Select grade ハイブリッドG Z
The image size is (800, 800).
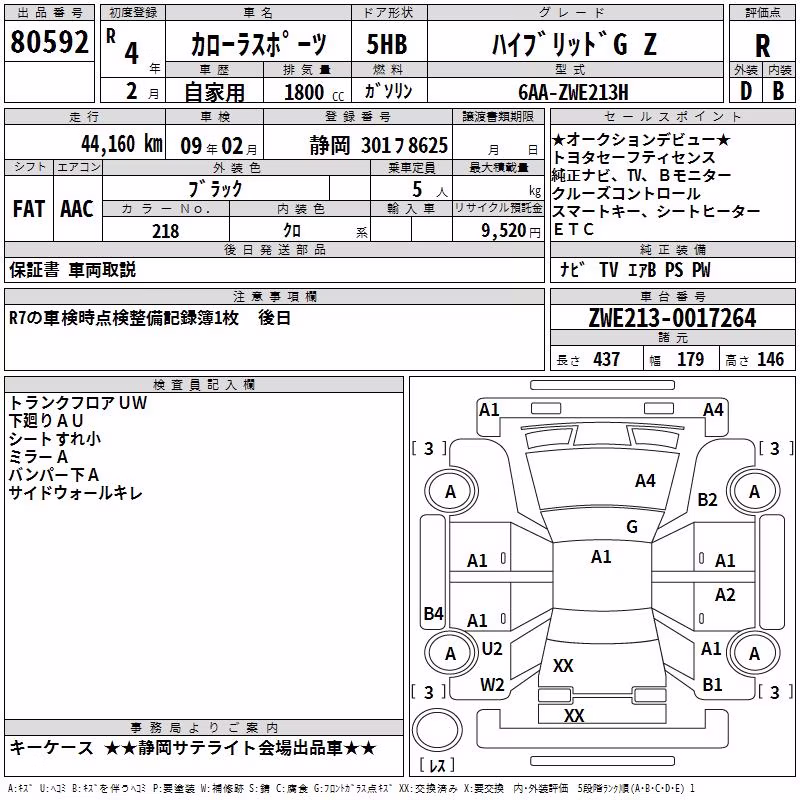574,44
